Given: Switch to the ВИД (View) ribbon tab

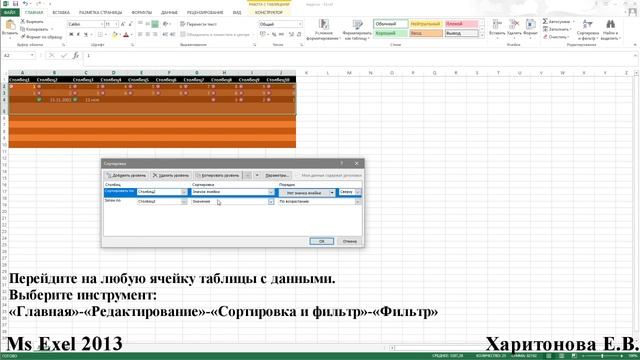Looking at the screenshot, I should [x=237, y=13].
